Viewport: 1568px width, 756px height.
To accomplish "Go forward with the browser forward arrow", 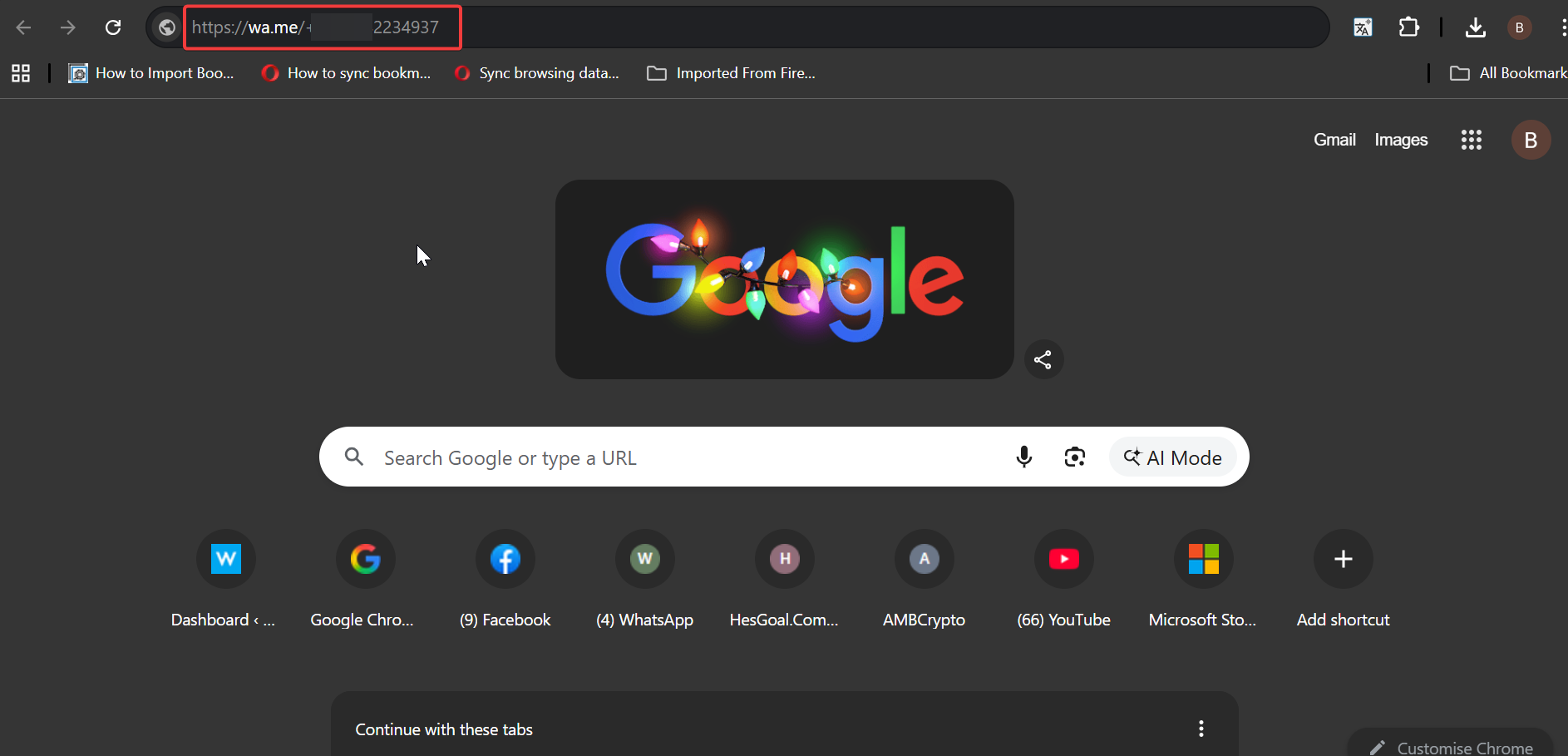I will 68,27.
